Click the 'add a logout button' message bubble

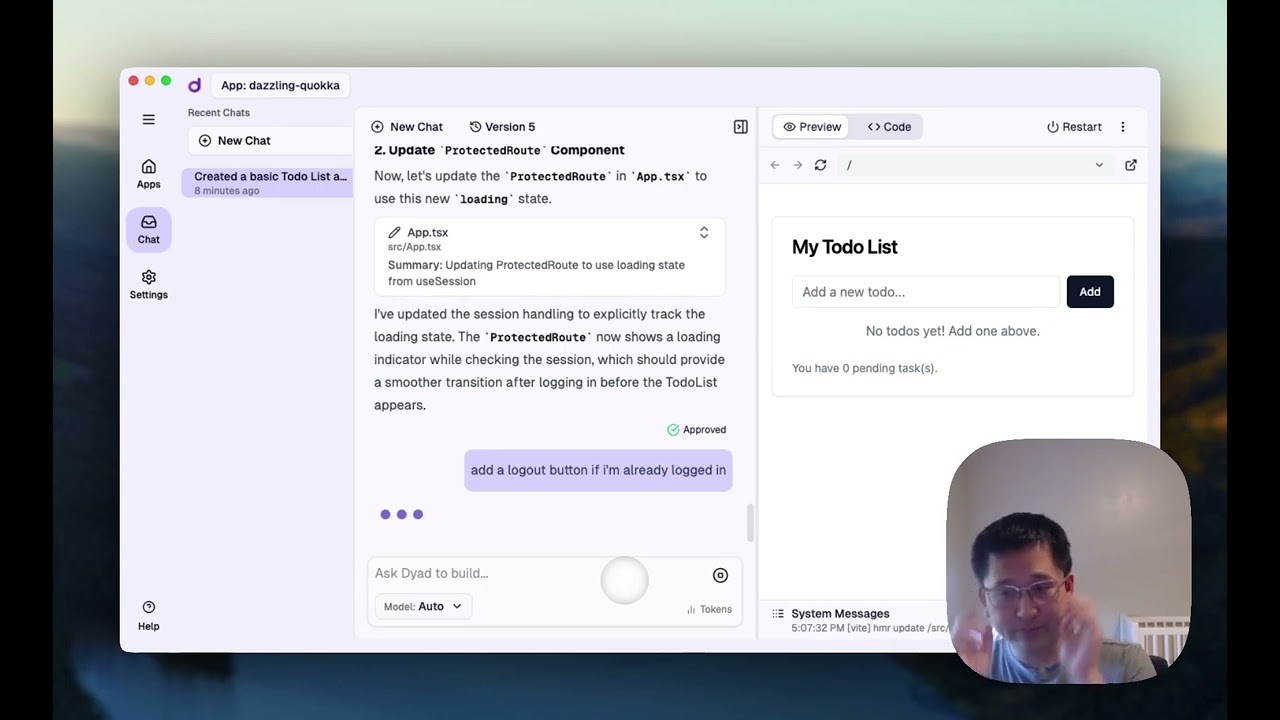tap(598, 470)
